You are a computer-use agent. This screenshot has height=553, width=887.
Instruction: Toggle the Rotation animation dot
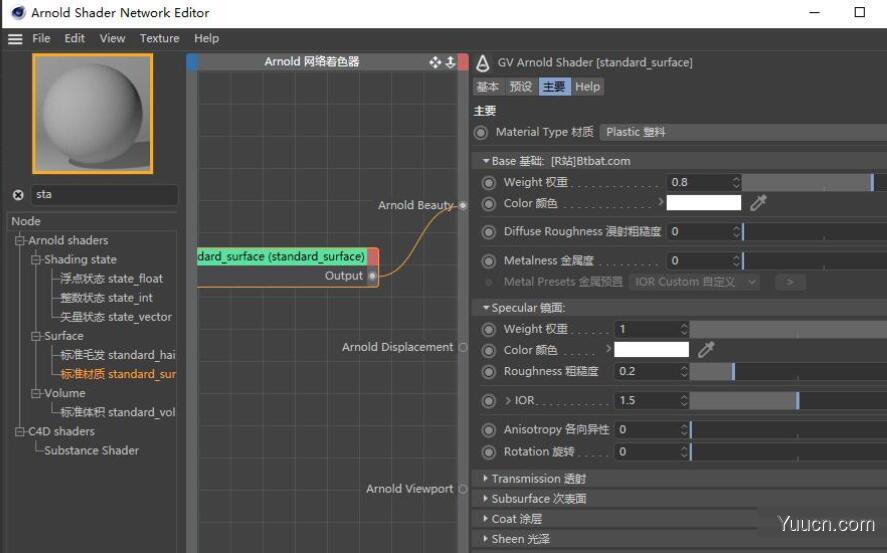(x=489, y=452)
